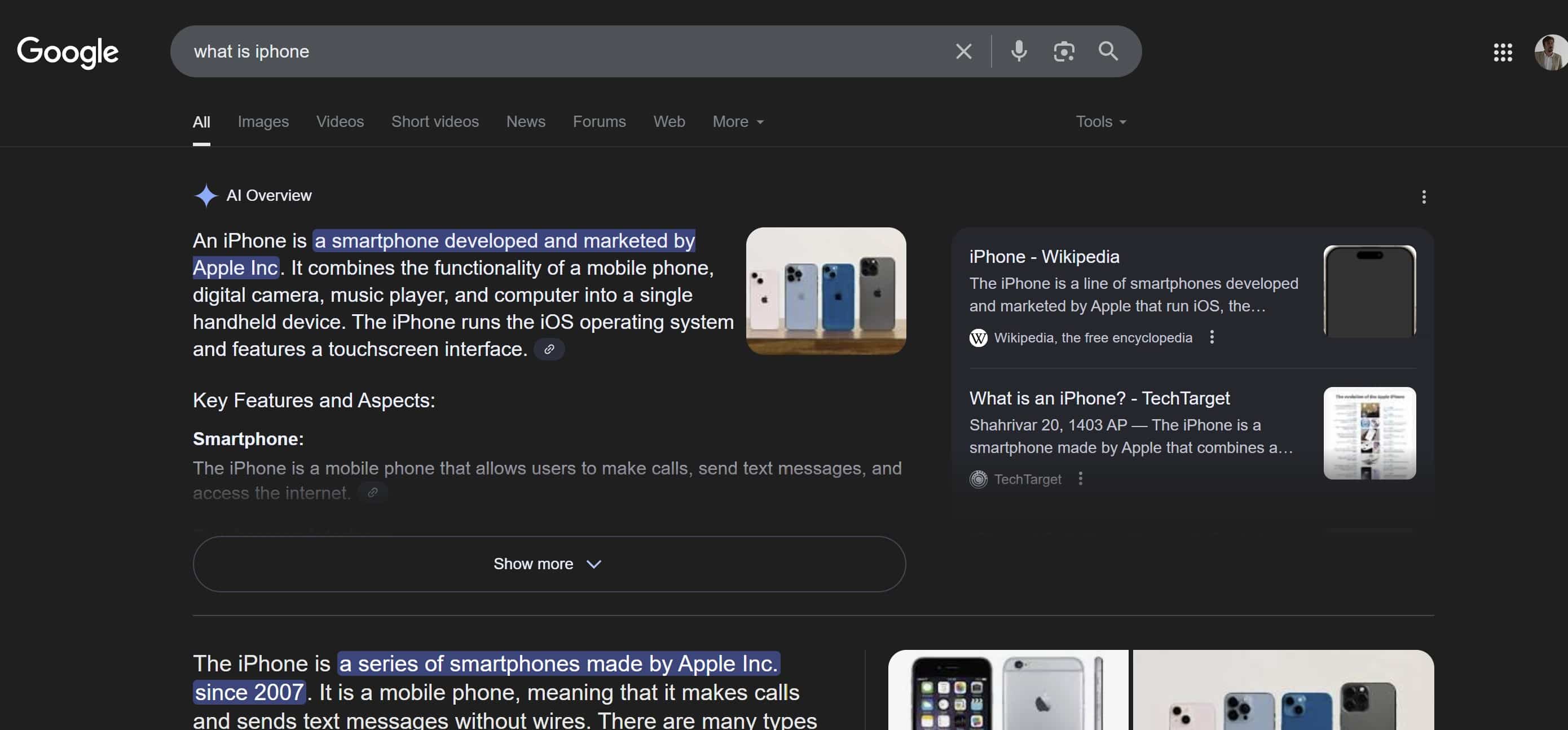Click the Google logo
The image size is (1568, 730).
tap(68, 52)
